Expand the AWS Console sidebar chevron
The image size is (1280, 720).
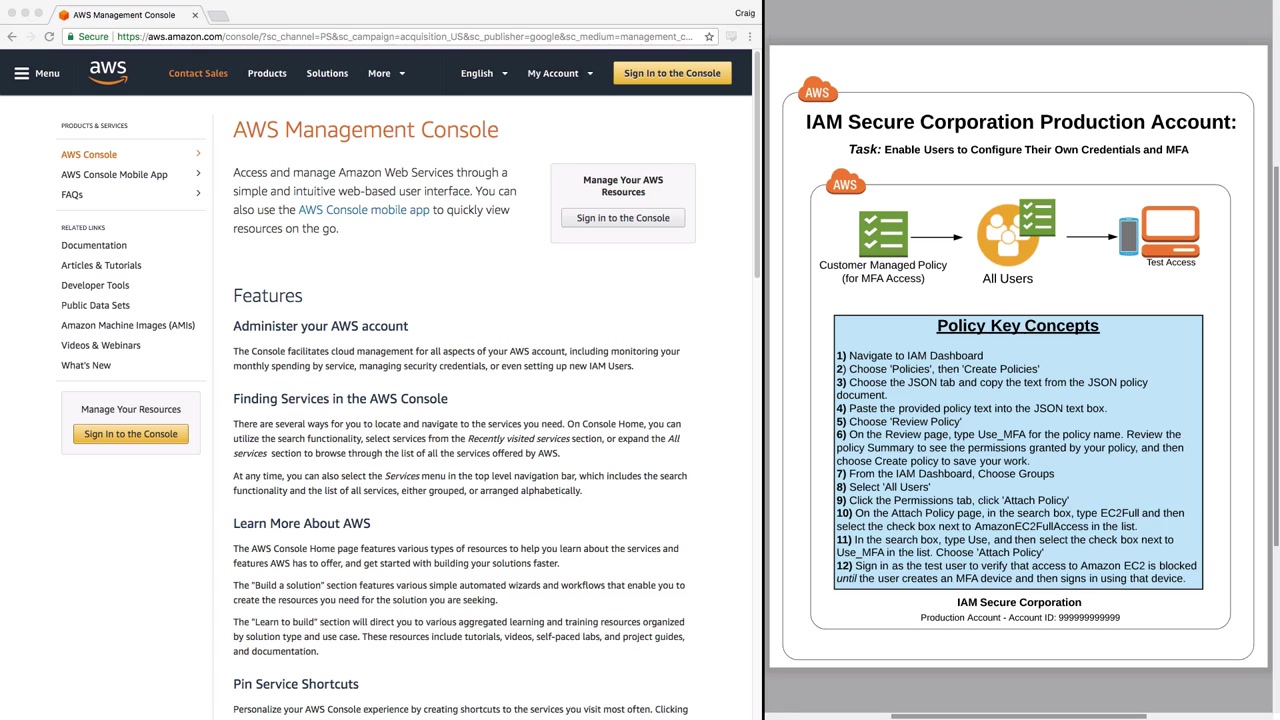click(198, 153)
